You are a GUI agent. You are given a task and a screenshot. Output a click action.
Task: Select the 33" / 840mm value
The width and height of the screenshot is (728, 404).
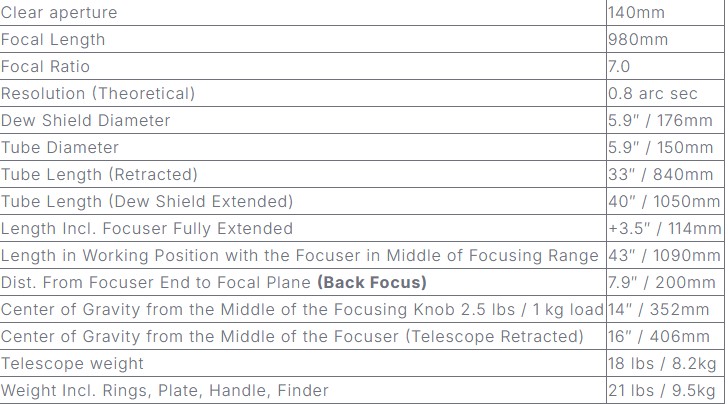point(659,175)
